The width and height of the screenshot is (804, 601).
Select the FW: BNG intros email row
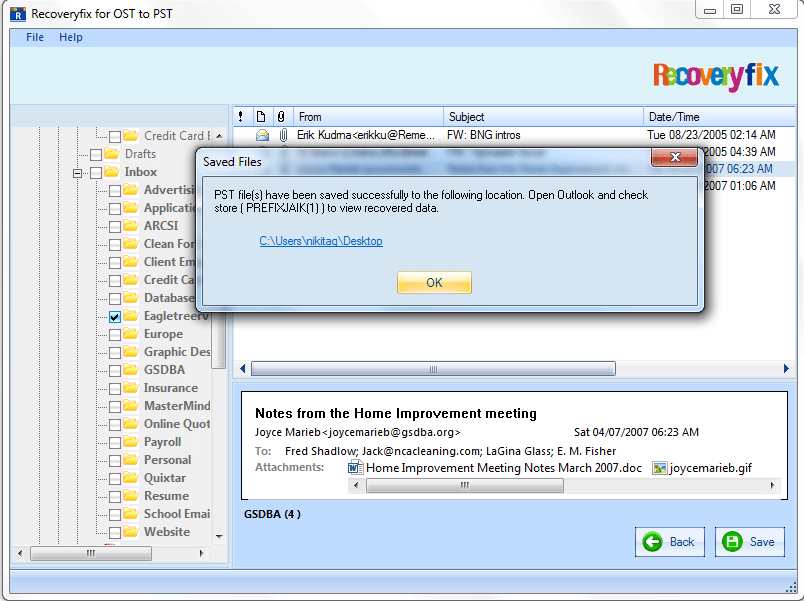pyautogui.click(x=515, y=135)
